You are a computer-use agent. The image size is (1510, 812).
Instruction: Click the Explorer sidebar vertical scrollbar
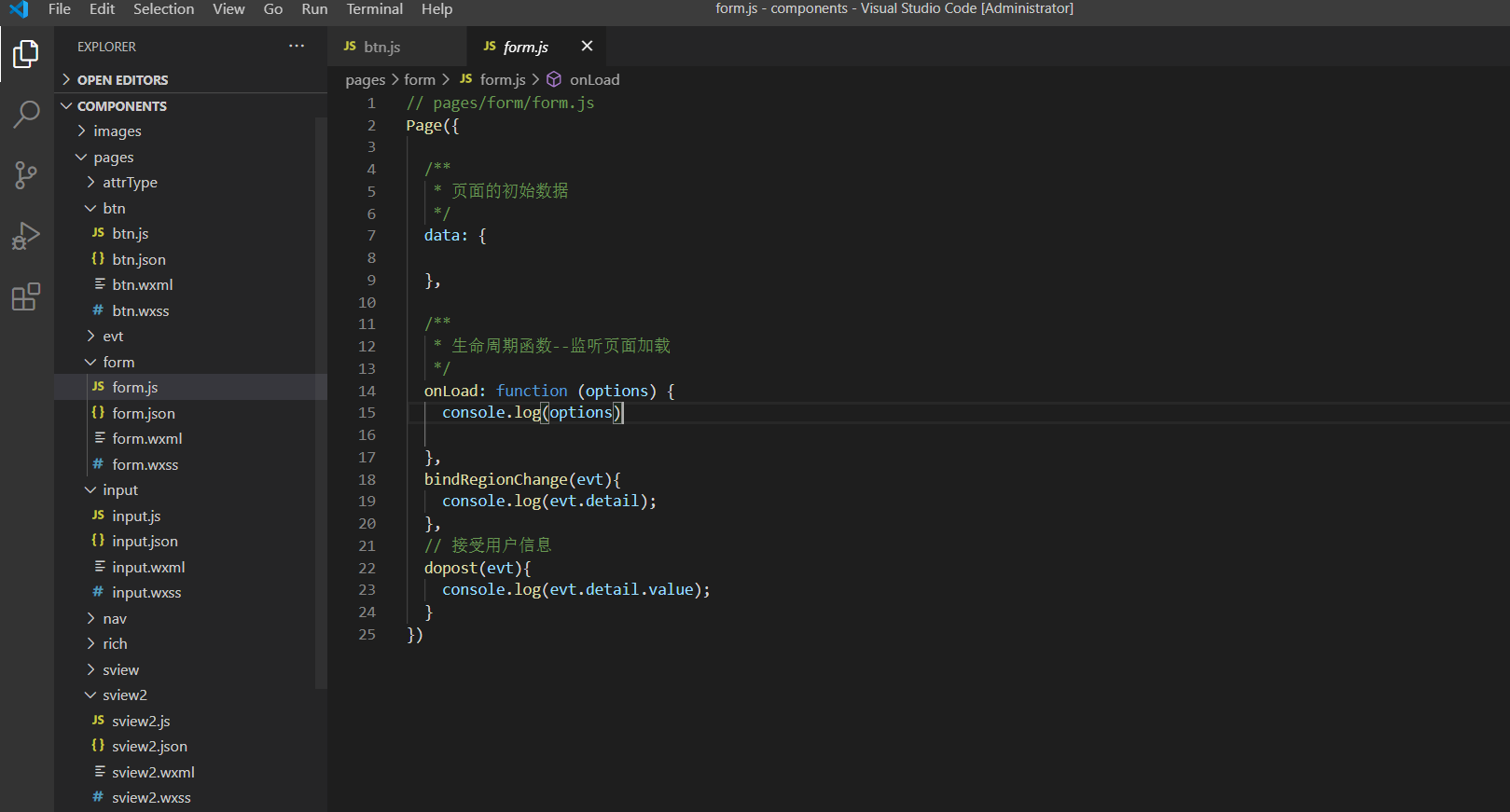click(322, 403)
